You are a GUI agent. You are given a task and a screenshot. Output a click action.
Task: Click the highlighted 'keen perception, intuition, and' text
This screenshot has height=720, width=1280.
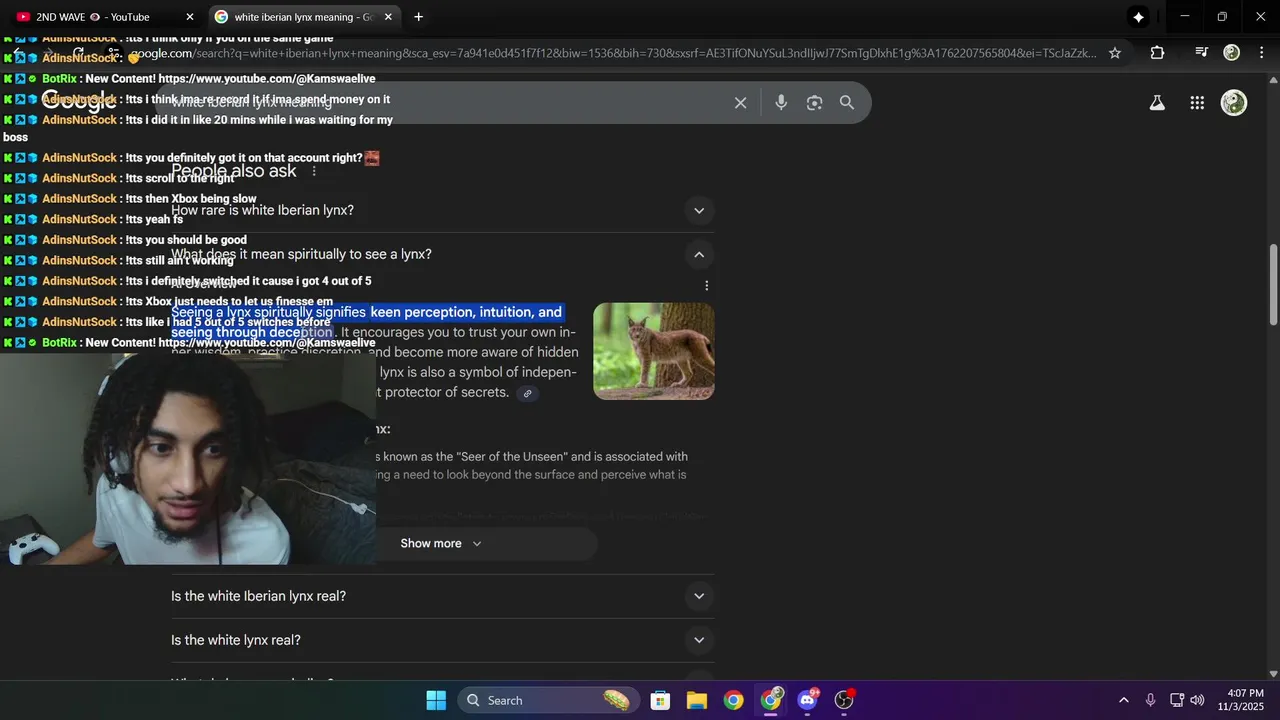tap(466, 312)
